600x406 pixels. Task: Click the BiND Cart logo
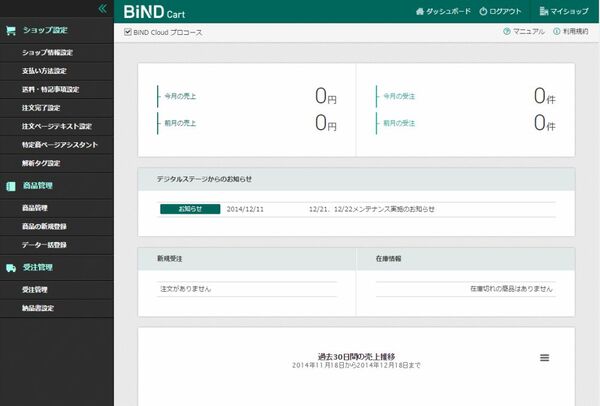click(154, 12)
